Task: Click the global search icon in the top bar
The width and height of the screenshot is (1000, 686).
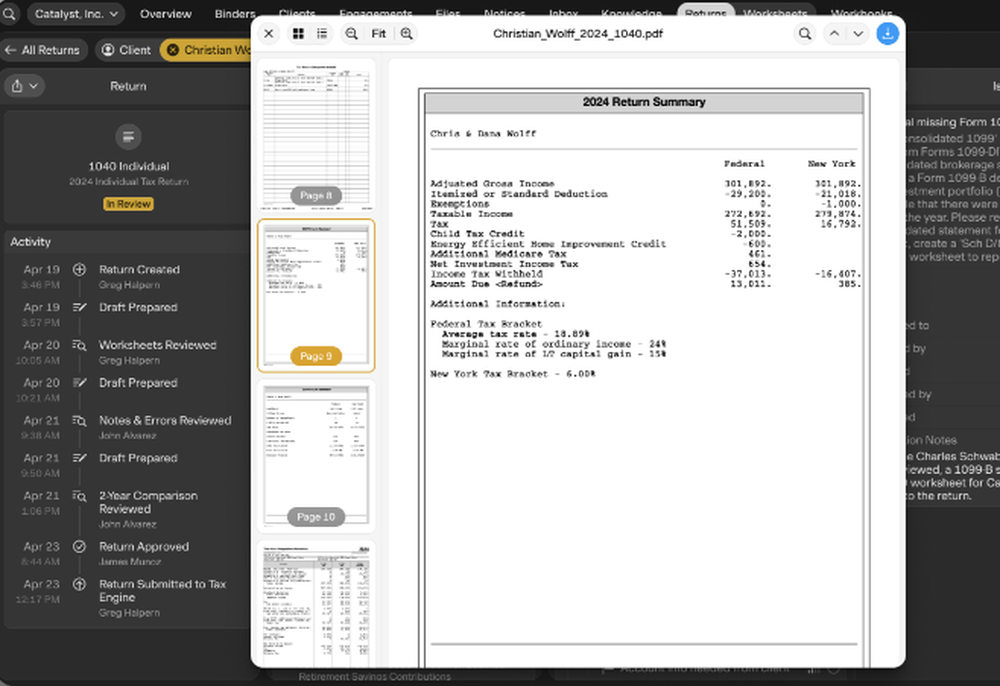Action: [9, 13]
